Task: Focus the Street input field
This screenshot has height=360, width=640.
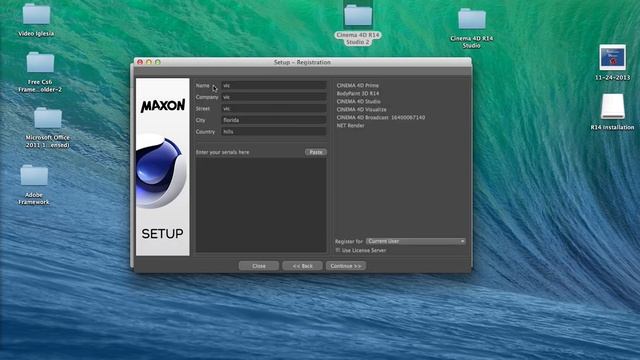Action: (273, 109)
